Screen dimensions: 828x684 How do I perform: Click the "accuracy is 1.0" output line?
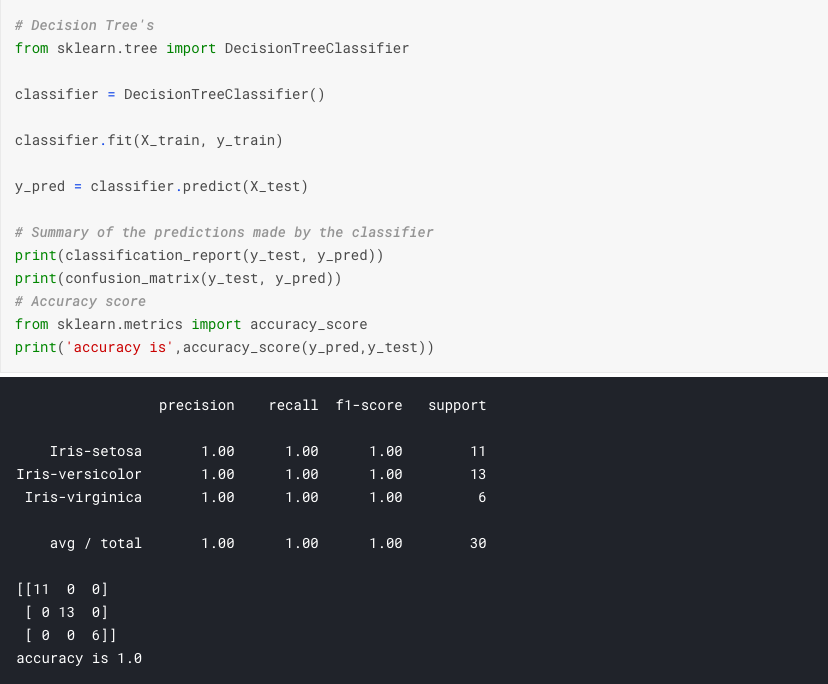[79, 658]
